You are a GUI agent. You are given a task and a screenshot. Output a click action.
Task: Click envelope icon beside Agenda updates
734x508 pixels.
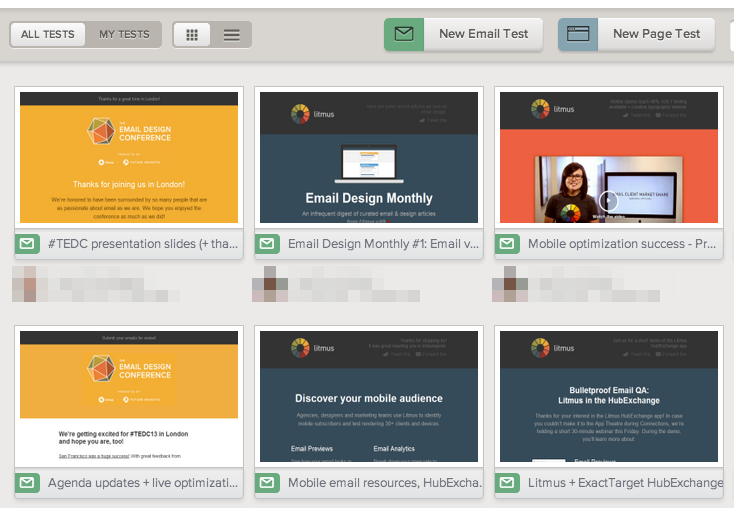[x=27, y=483]
